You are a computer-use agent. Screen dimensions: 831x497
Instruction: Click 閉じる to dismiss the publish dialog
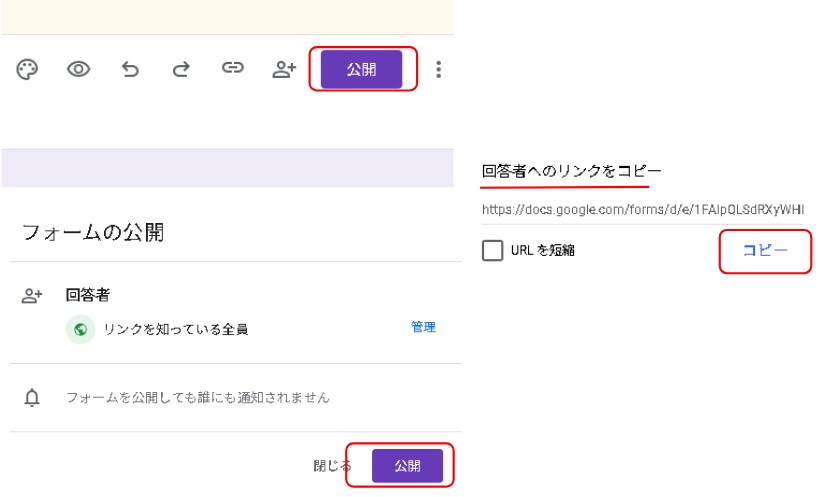coord(332,466)
